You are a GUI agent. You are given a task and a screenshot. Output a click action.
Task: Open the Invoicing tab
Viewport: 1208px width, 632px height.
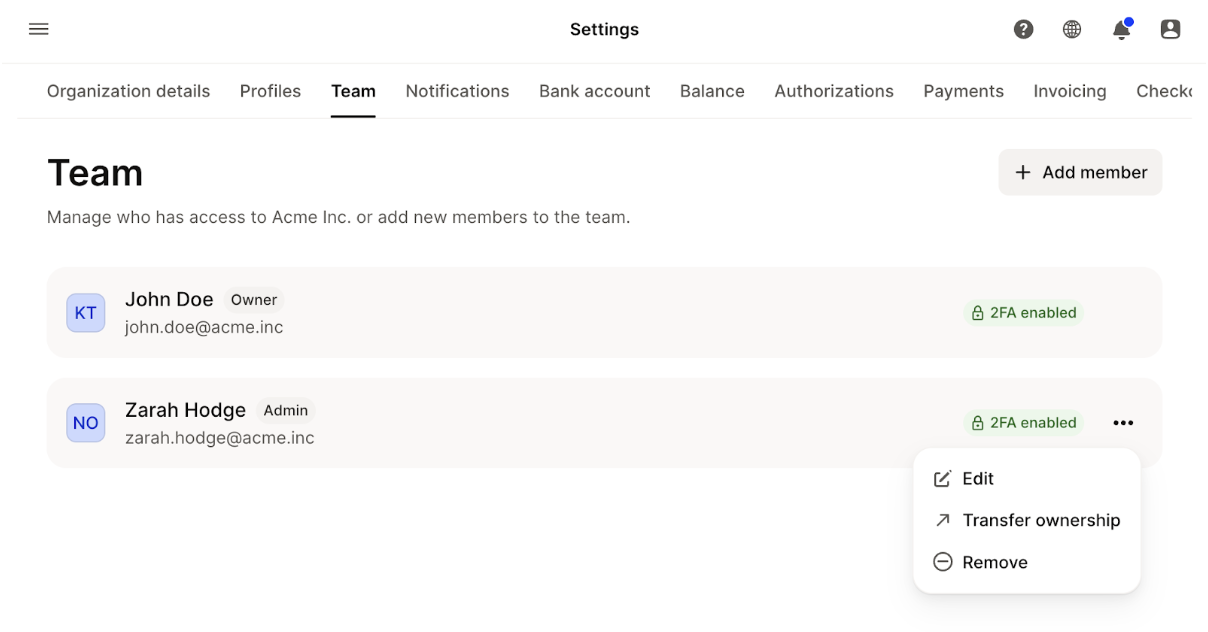click(x=1069, y=91)
